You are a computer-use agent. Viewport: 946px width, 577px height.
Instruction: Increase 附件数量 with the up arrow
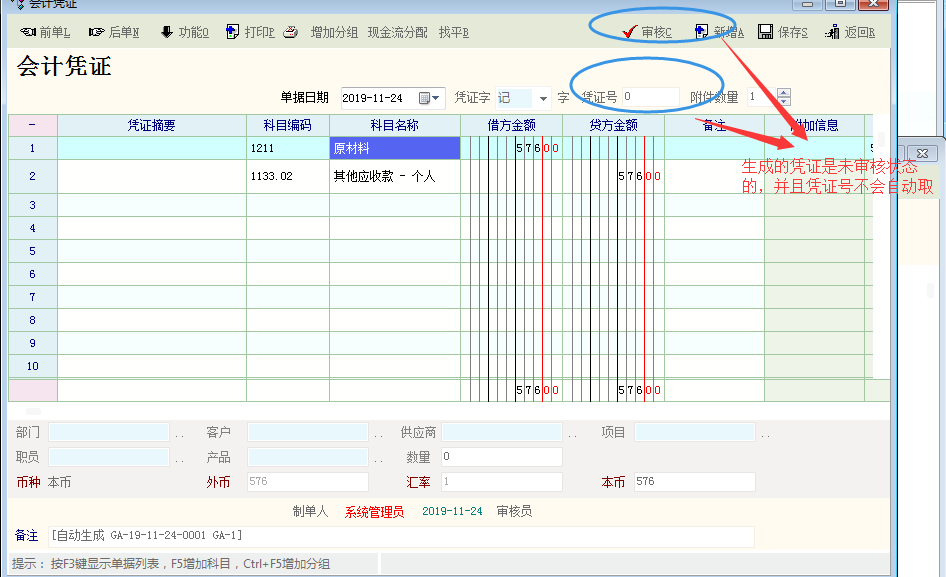(783, 93)
